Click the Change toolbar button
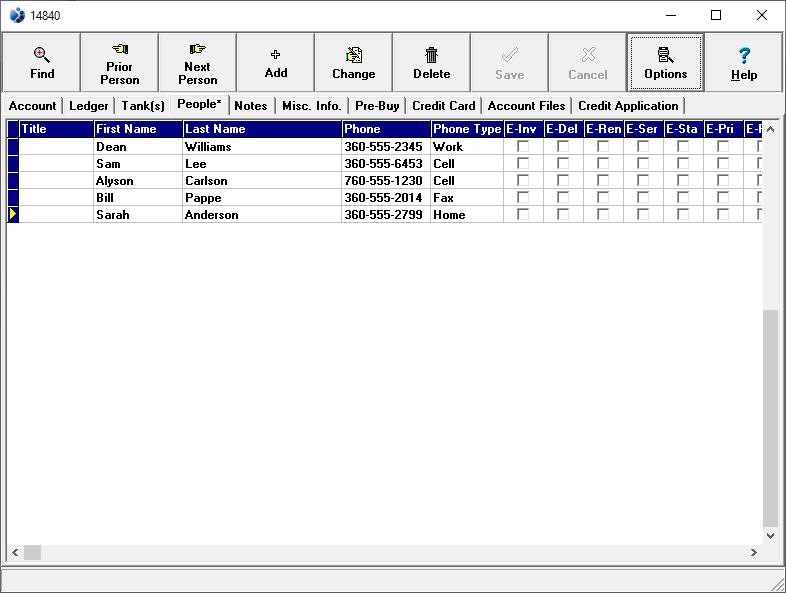 click(353, 63)
